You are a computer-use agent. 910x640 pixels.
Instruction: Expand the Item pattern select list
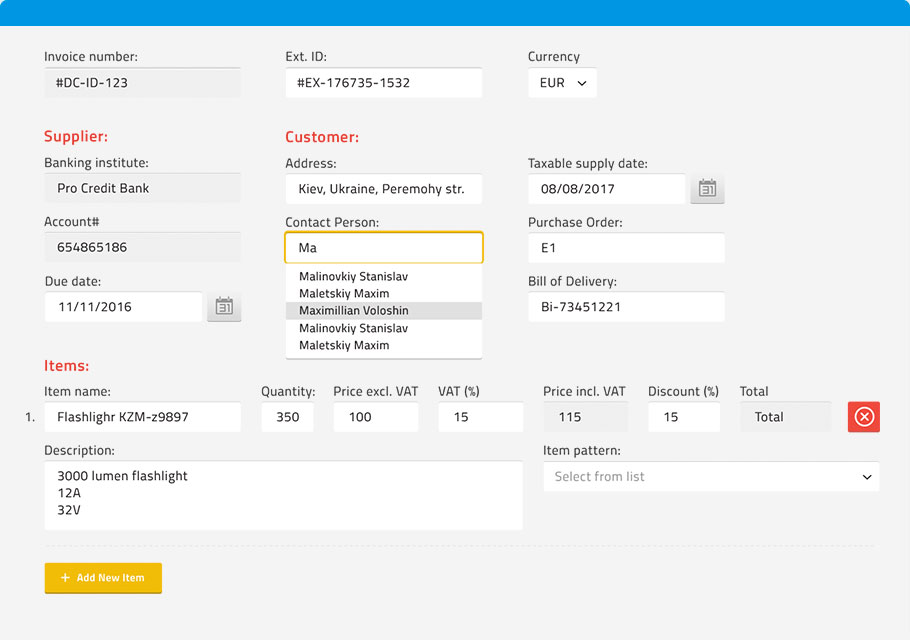tap(711, 476)
